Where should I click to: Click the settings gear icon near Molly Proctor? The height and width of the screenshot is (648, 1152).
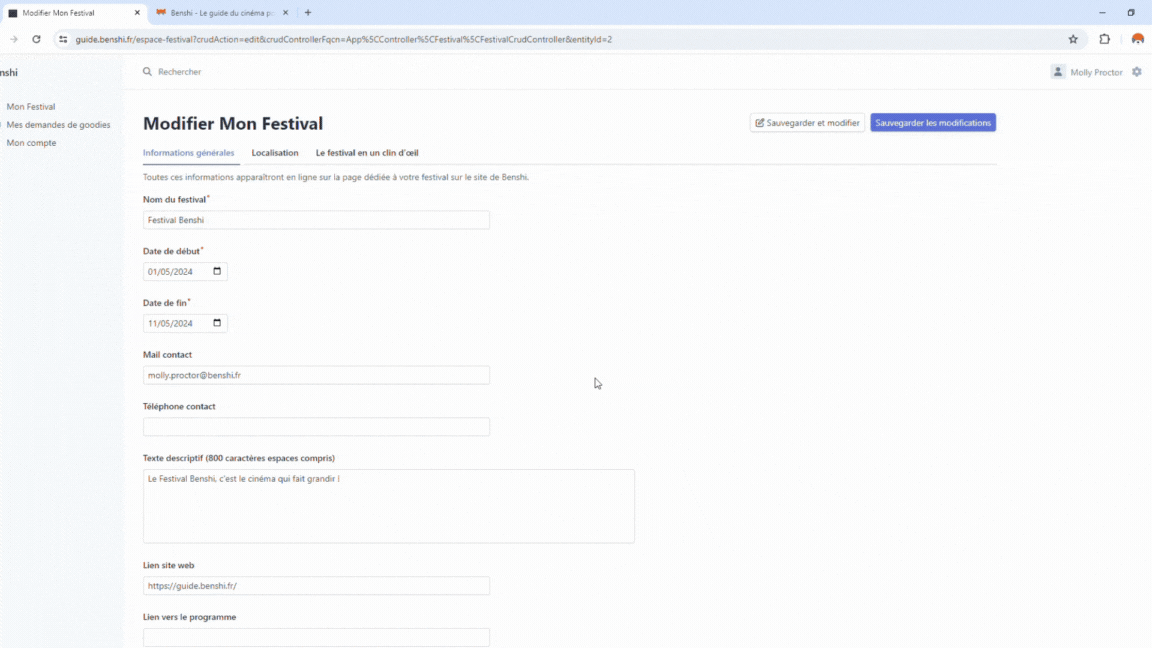[1136, 72]
